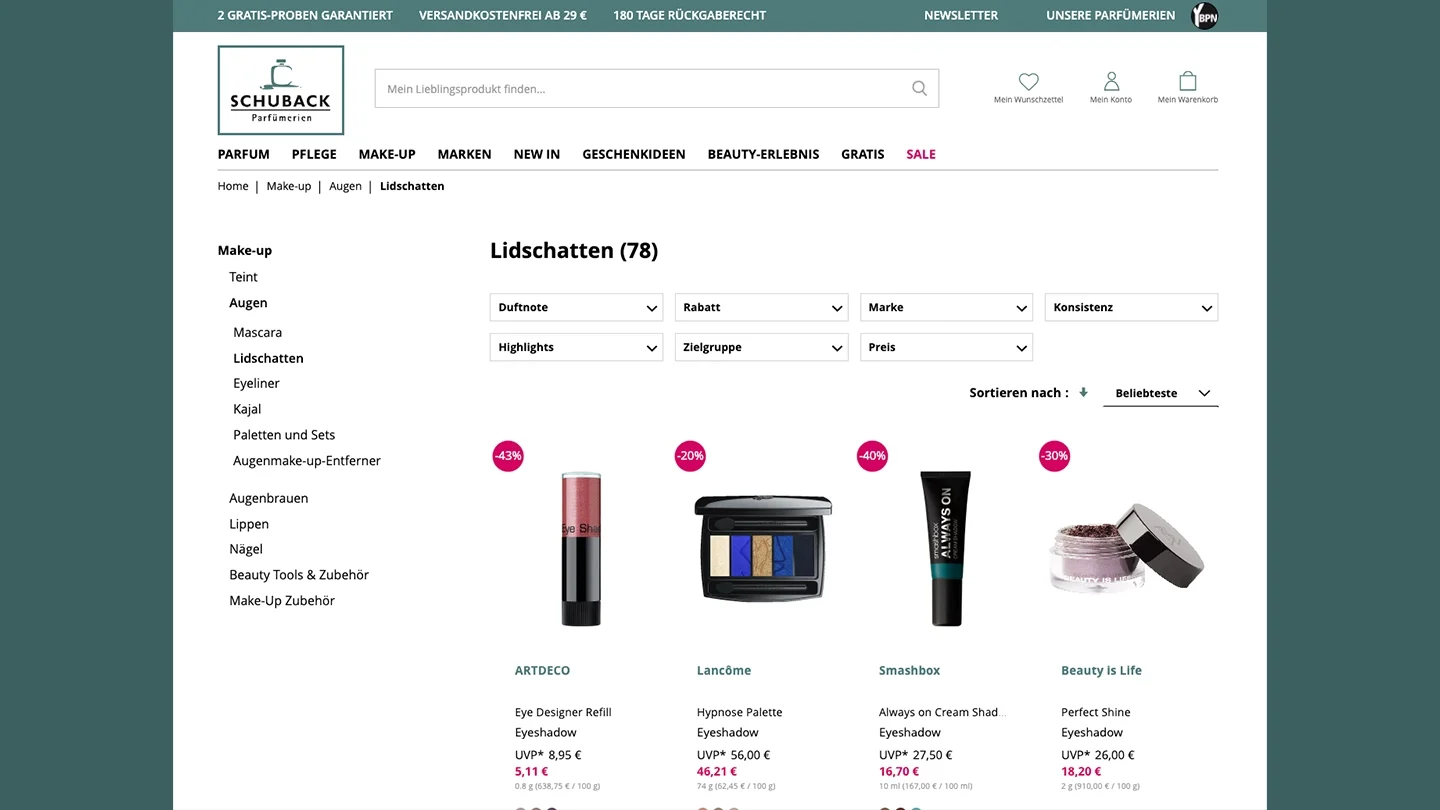Select Kajal category

point(247,409)
